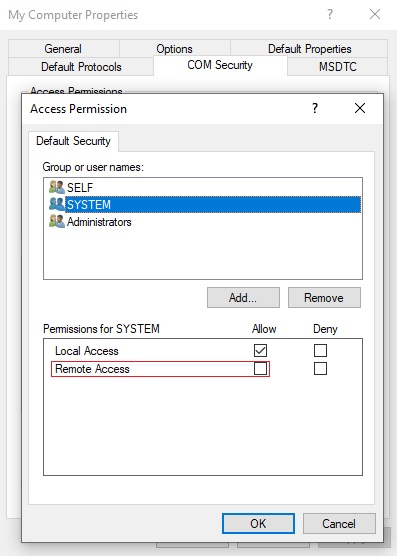Open the Default Properties tab
This screenshot has width=397, height=556.
309,49
